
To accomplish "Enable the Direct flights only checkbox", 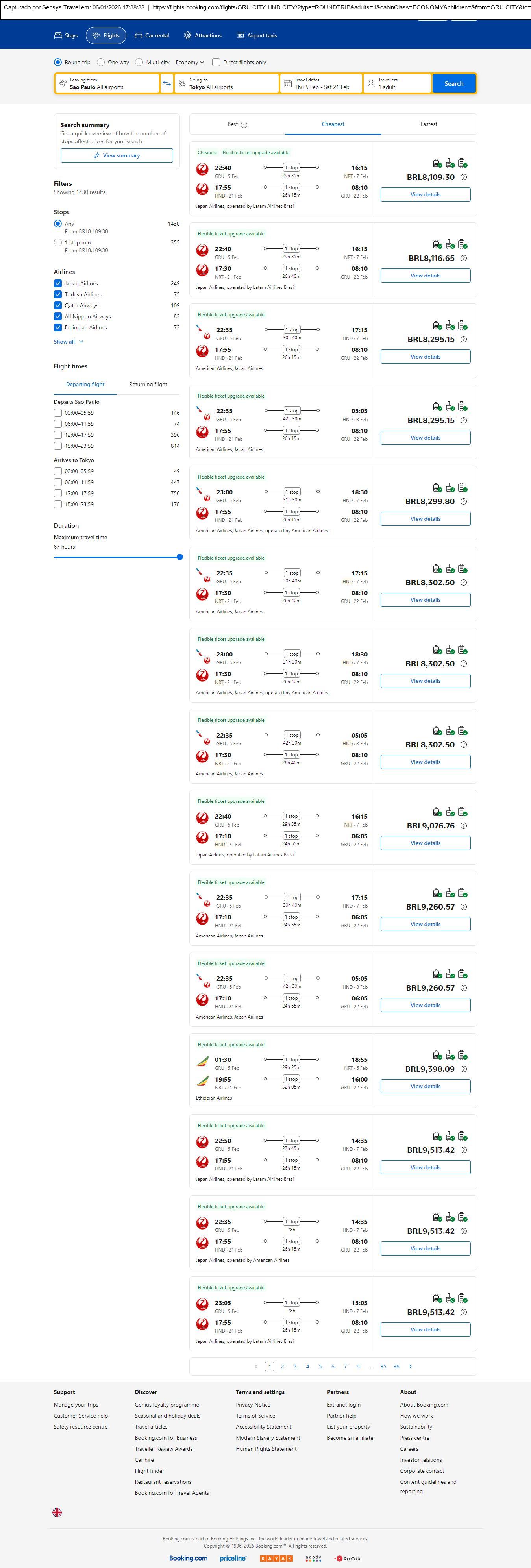I will pyautogui.click(x=216, y=62).
